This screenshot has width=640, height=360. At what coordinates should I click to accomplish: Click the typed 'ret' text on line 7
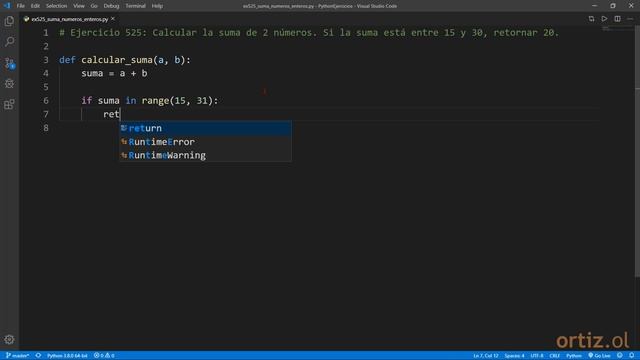pos(111,114)
